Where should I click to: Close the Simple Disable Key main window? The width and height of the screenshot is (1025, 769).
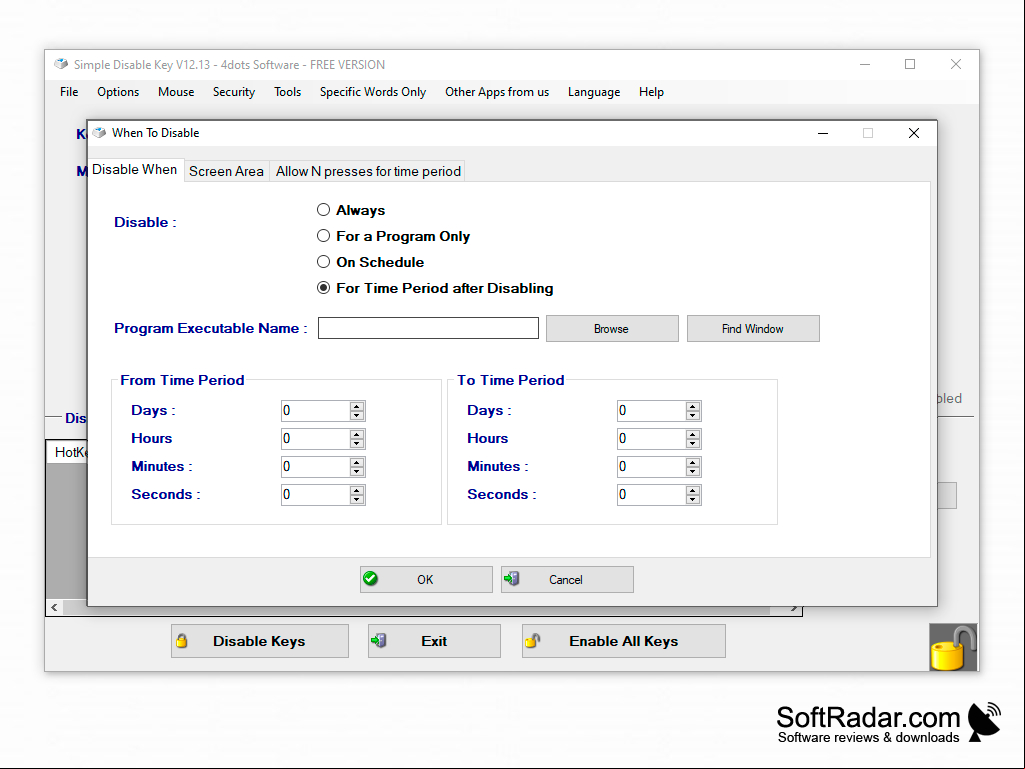coord(956,64)
